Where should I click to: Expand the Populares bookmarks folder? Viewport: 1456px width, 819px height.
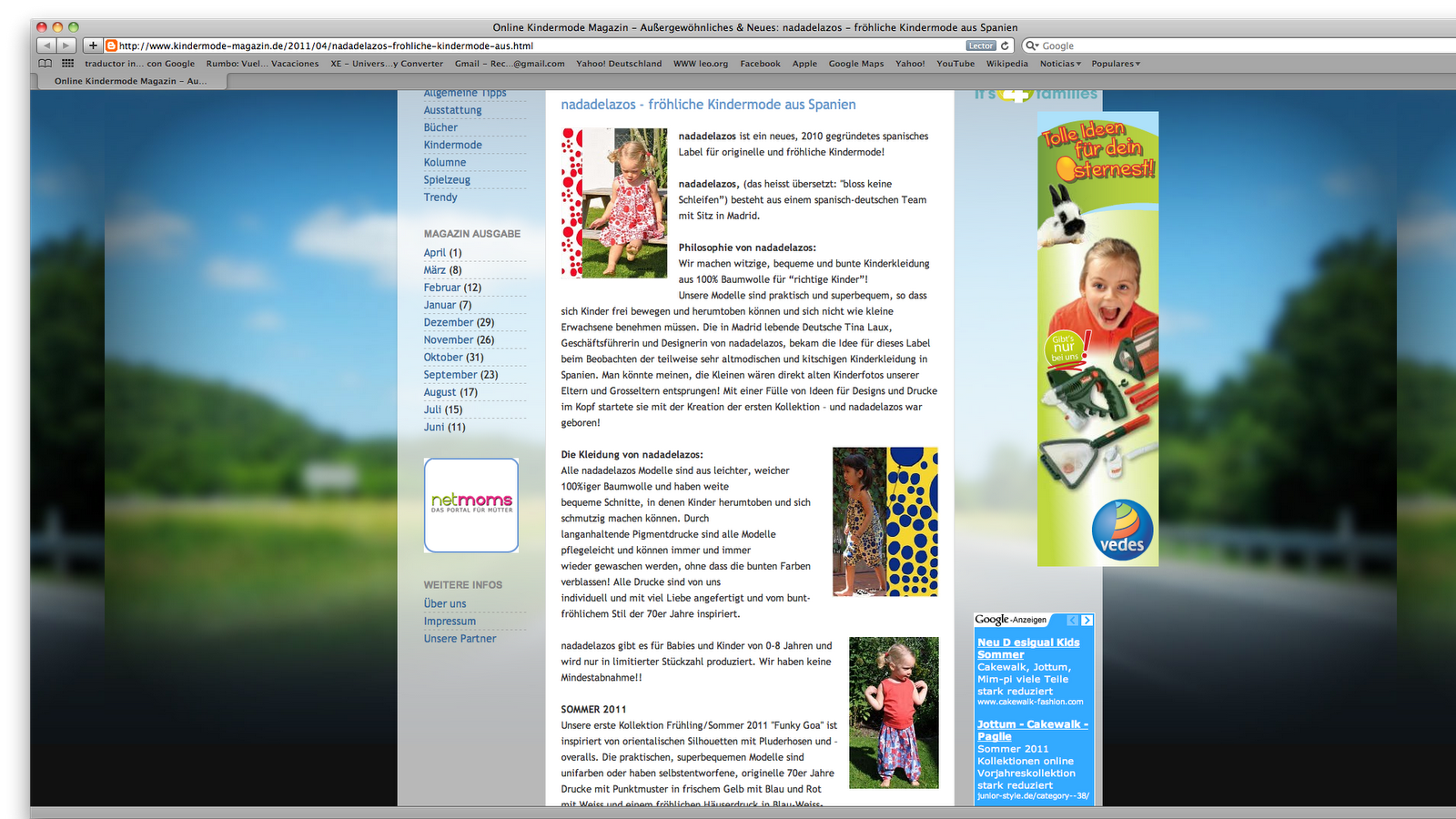[x=1116, y=64]
